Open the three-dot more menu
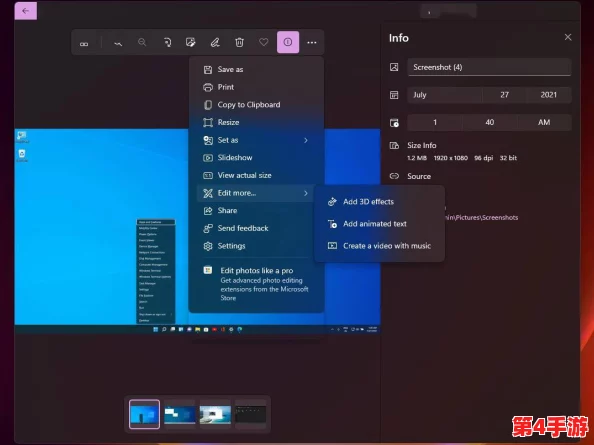 tap(312, 42)
